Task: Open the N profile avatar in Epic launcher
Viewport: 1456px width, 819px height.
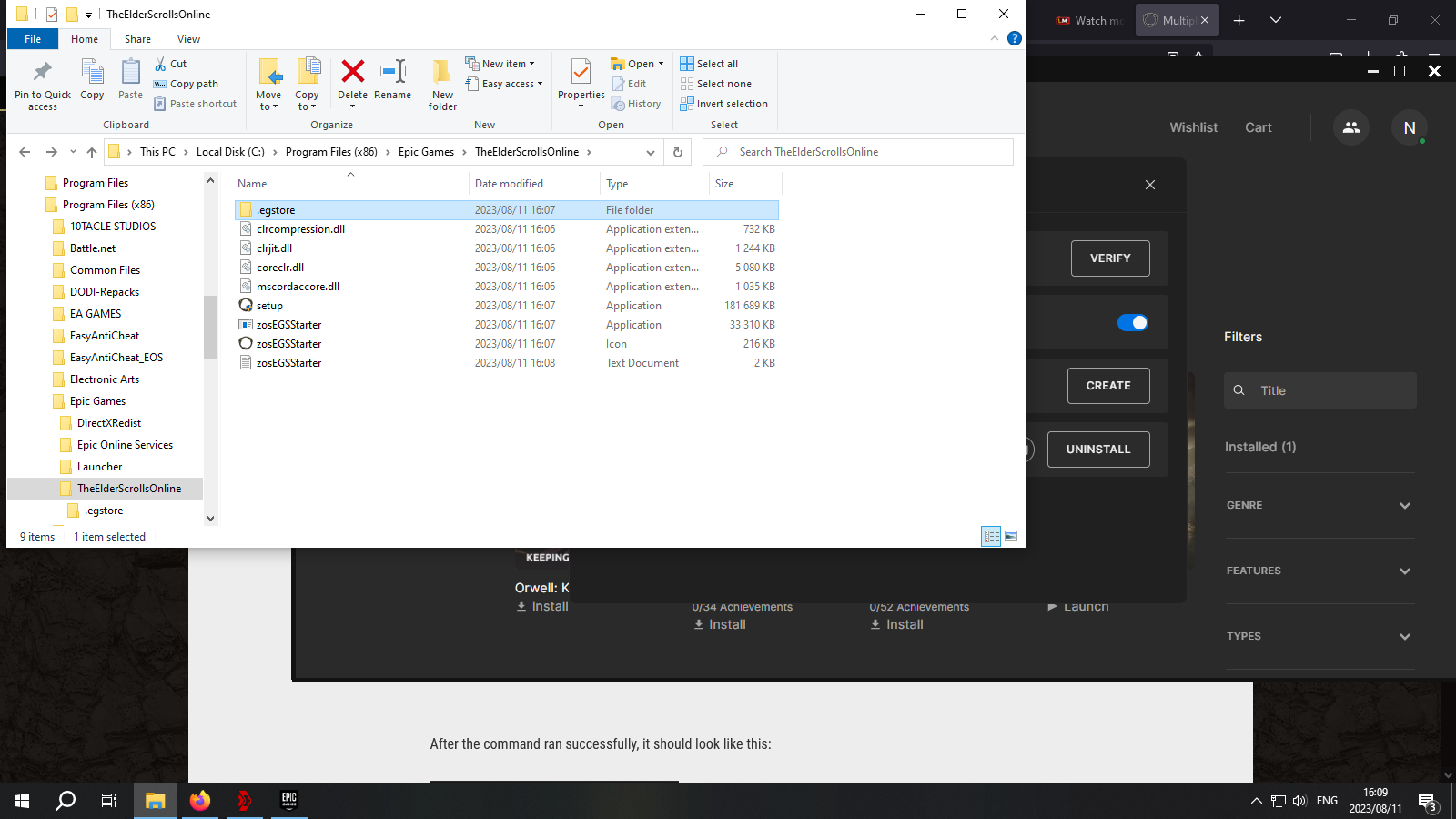Action: click(x=1410, y=127)
